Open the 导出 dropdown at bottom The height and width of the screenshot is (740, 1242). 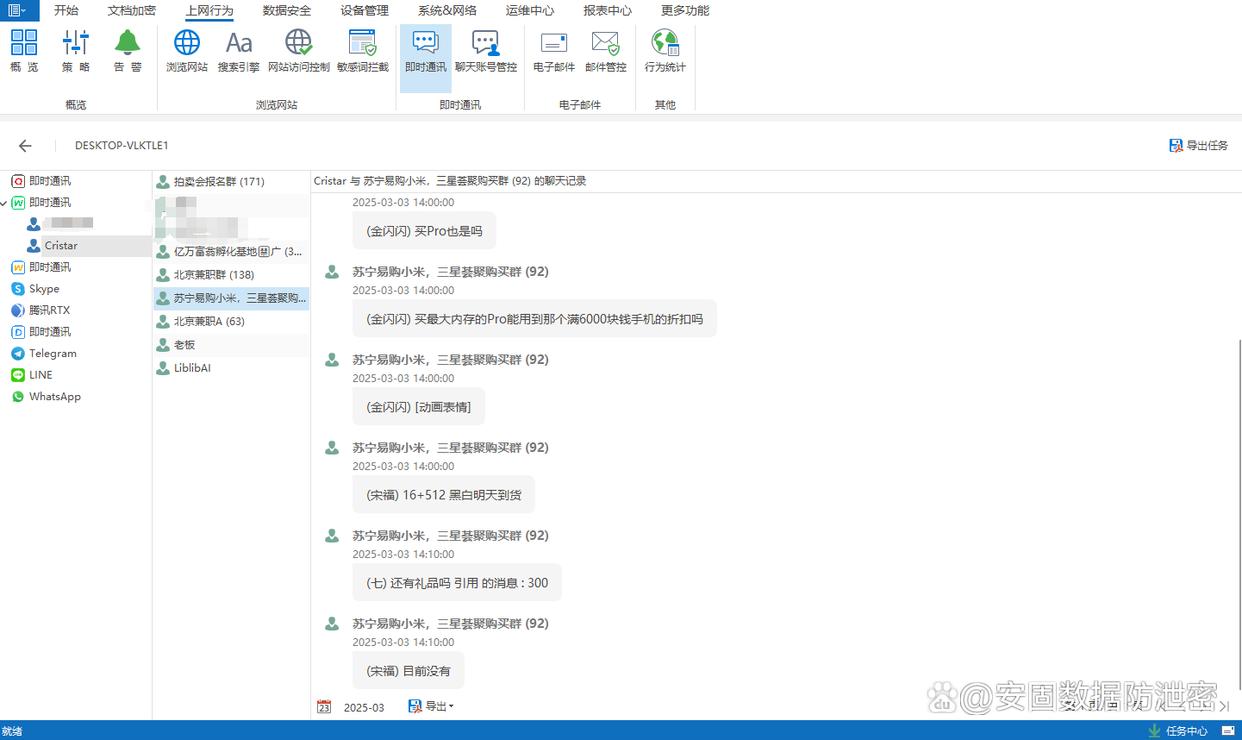pos(431,707)
